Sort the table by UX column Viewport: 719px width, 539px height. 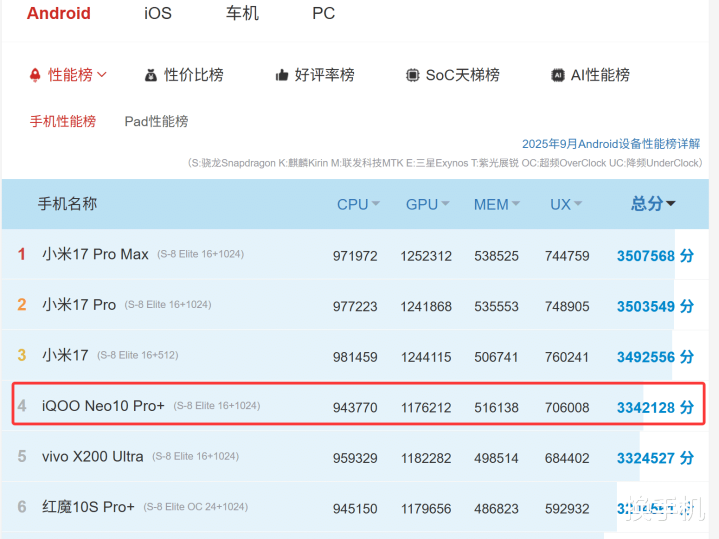point(566,204)
